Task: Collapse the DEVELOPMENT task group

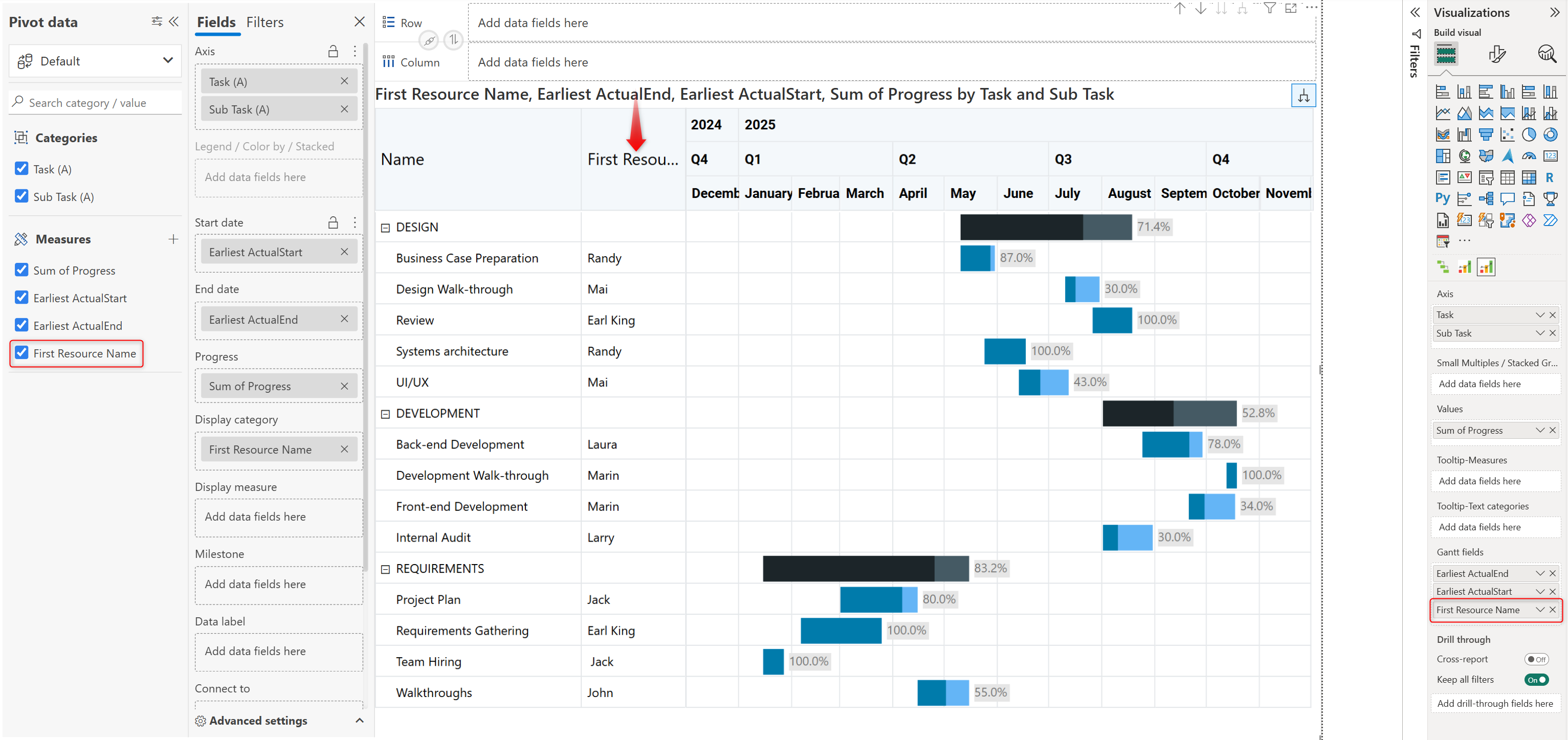Action: click(x=385, y=414)
